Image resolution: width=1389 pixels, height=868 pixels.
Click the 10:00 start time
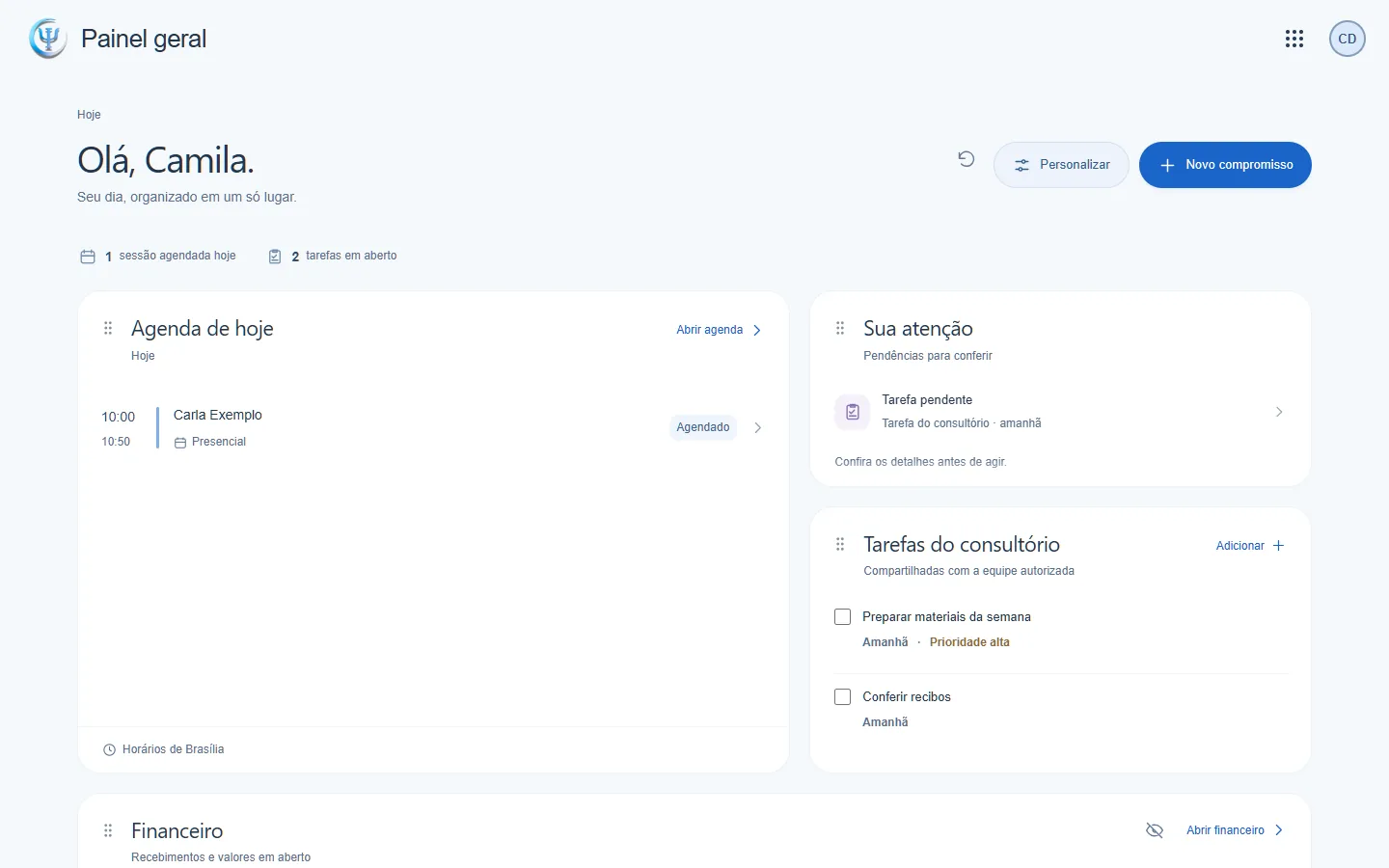(119, 417)
